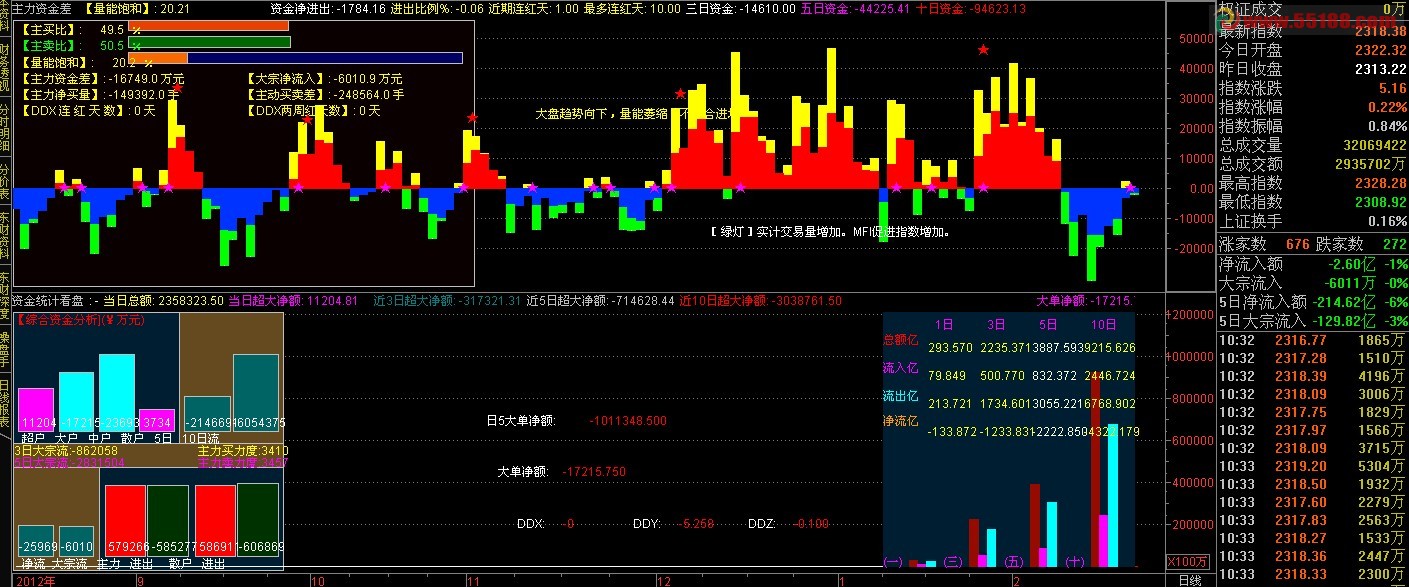Click the 最高指数 value 2328.28

pos(1380,183)
